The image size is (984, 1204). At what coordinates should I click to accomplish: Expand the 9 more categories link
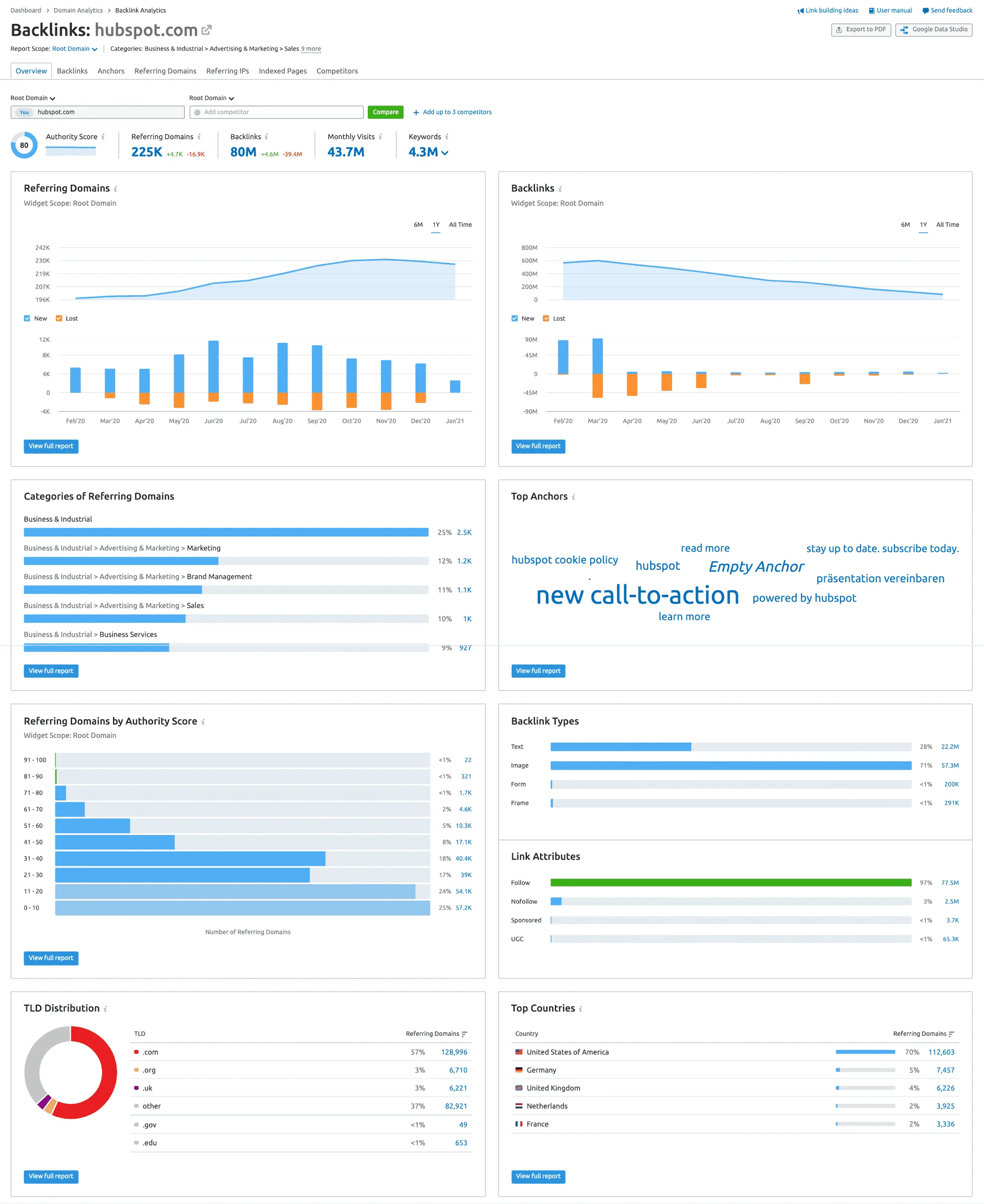coord(311,49)
